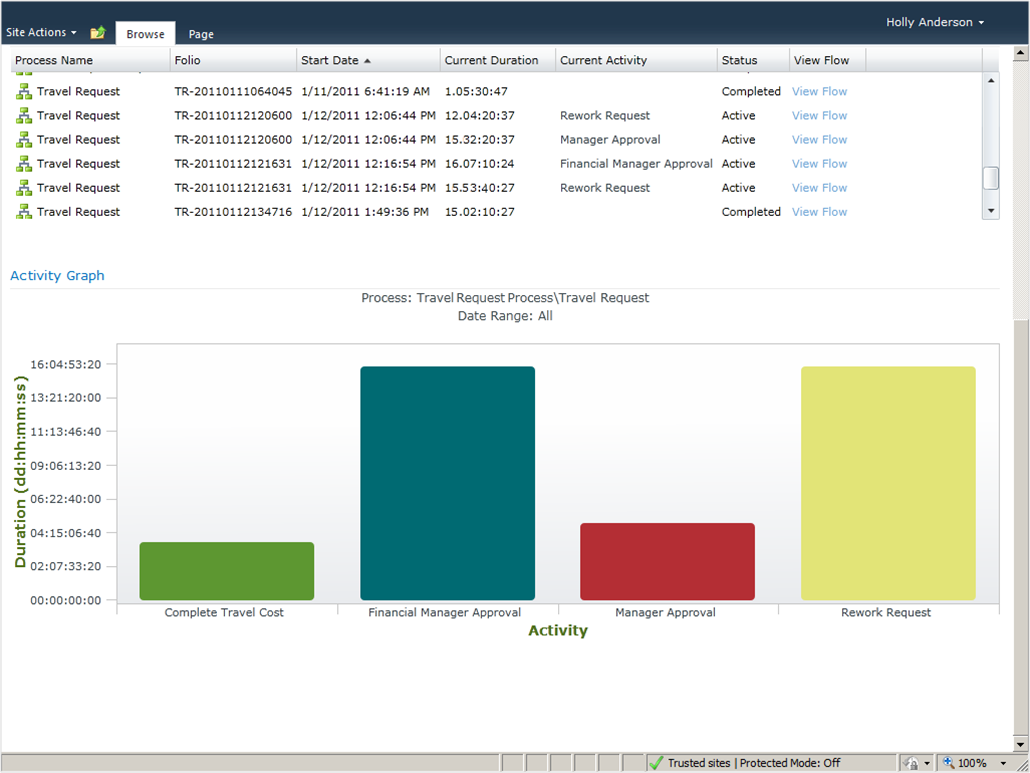Switch to the Page tab
The height and width of the screenshot is (773, 1030).
[201, 34]
